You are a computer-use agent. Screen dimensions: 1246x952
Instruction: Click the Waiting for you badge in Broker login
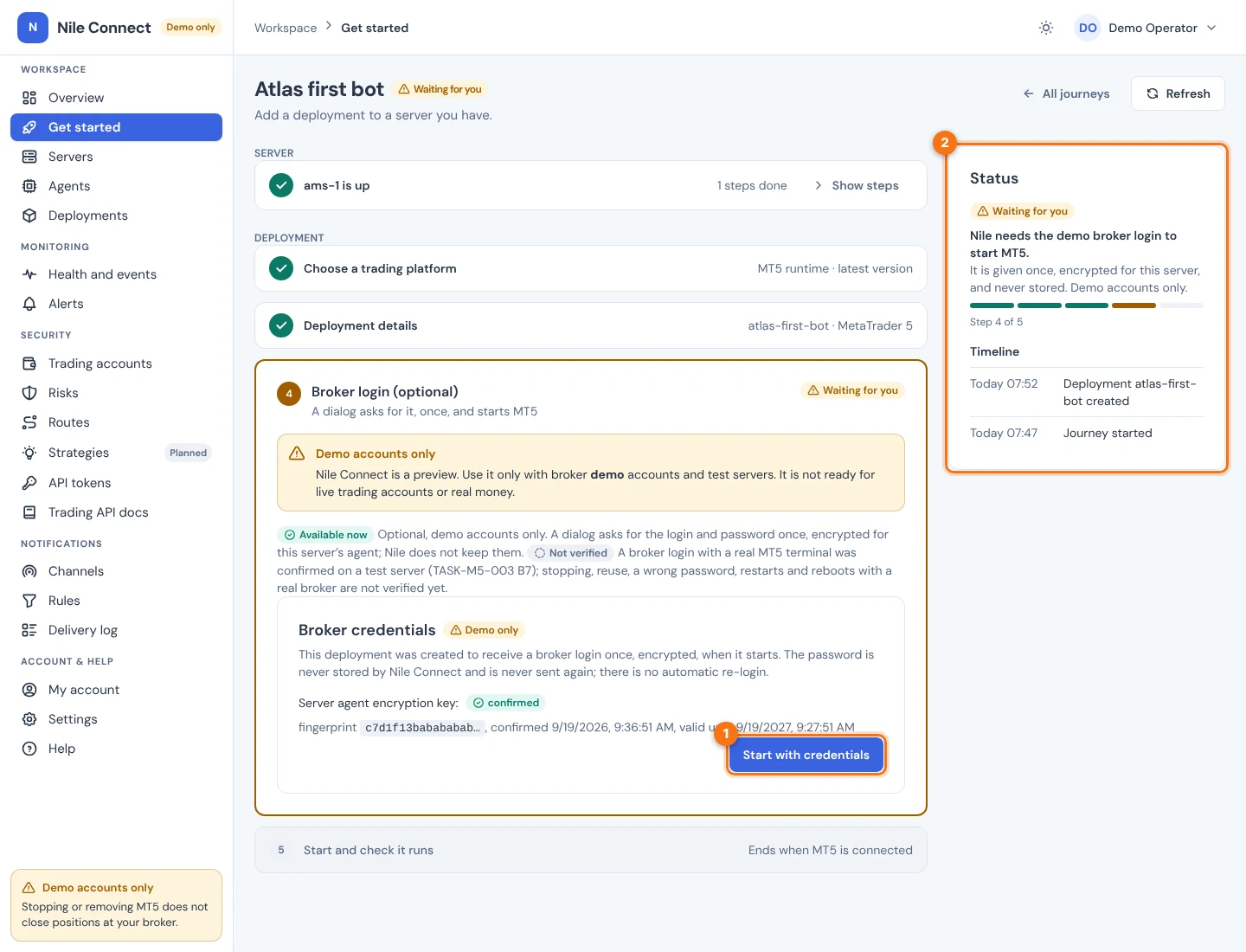[x=852, y=390]
